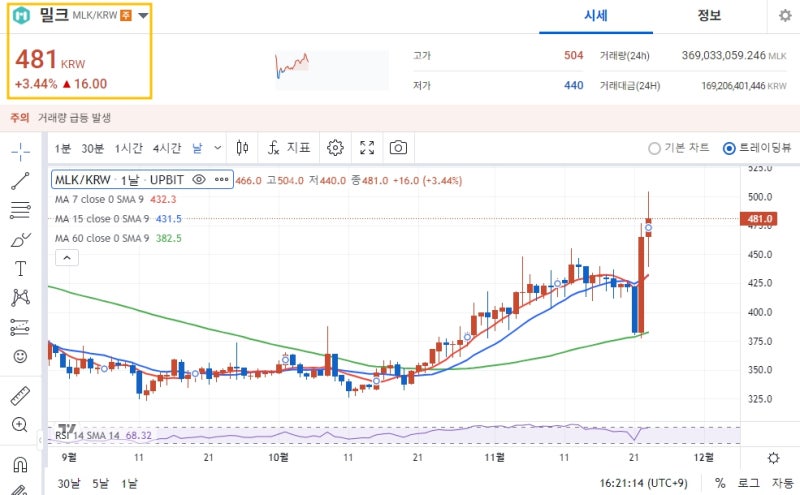
Task: Set interval to 30분
Action: [x=92, y=148]
